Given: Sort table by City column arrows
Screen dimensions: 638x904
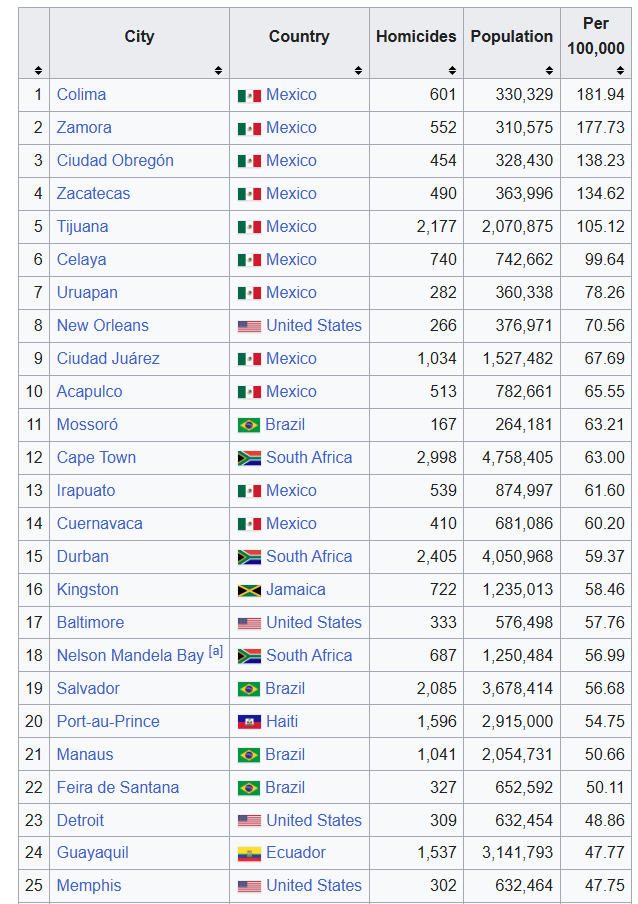Looking at the screenshot, I should tap(218, 70).
